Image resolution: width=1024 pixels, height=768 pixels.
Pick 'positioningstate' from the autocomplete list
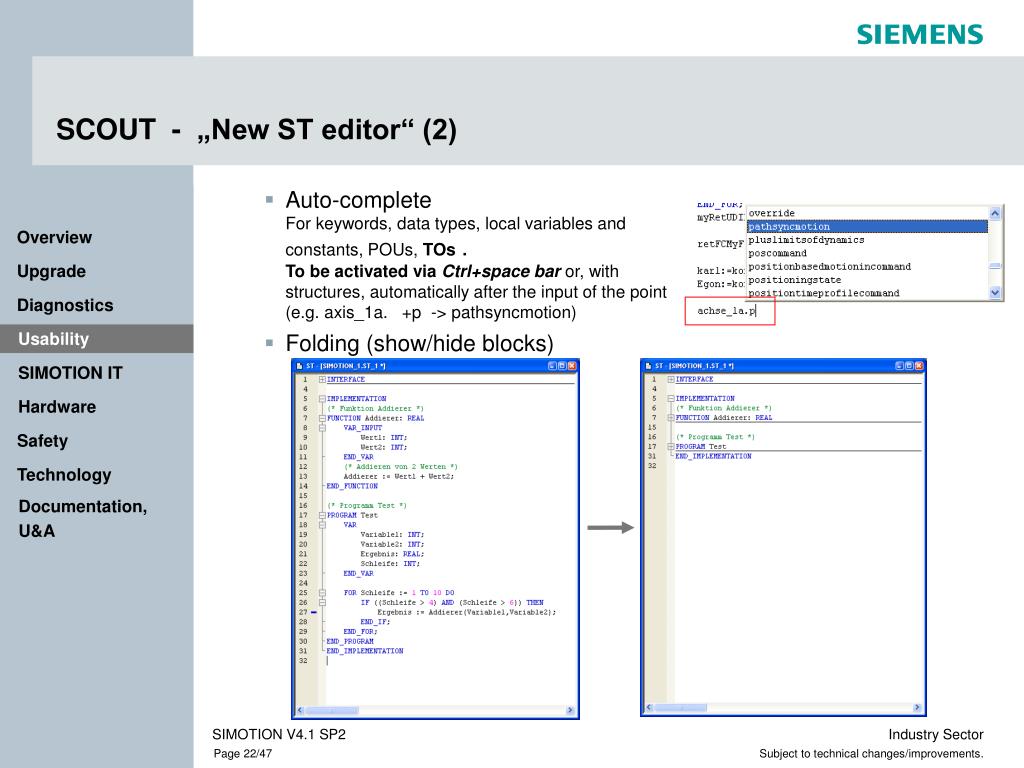click(867, 280)
